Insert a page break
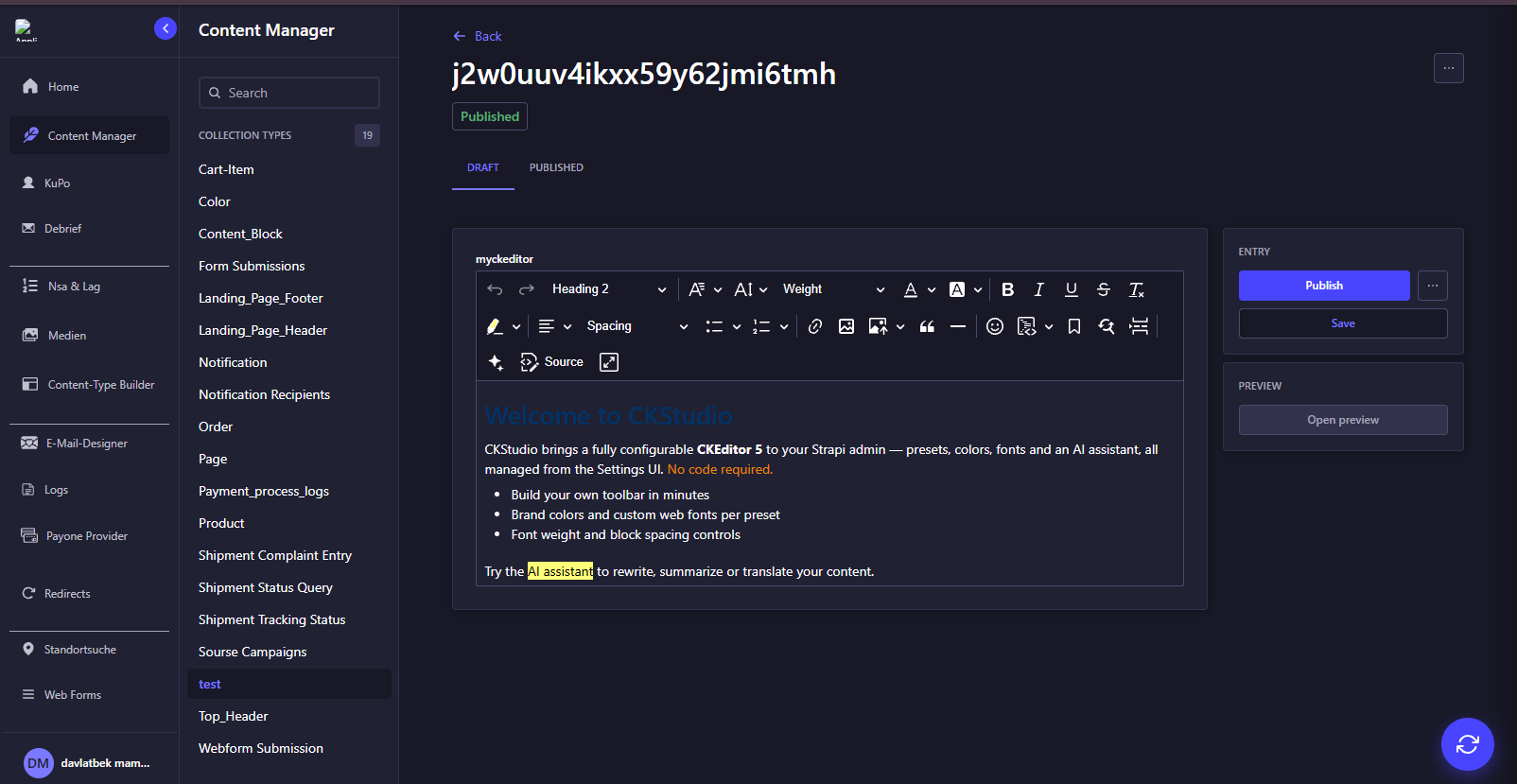 (x=1140, y=326)
